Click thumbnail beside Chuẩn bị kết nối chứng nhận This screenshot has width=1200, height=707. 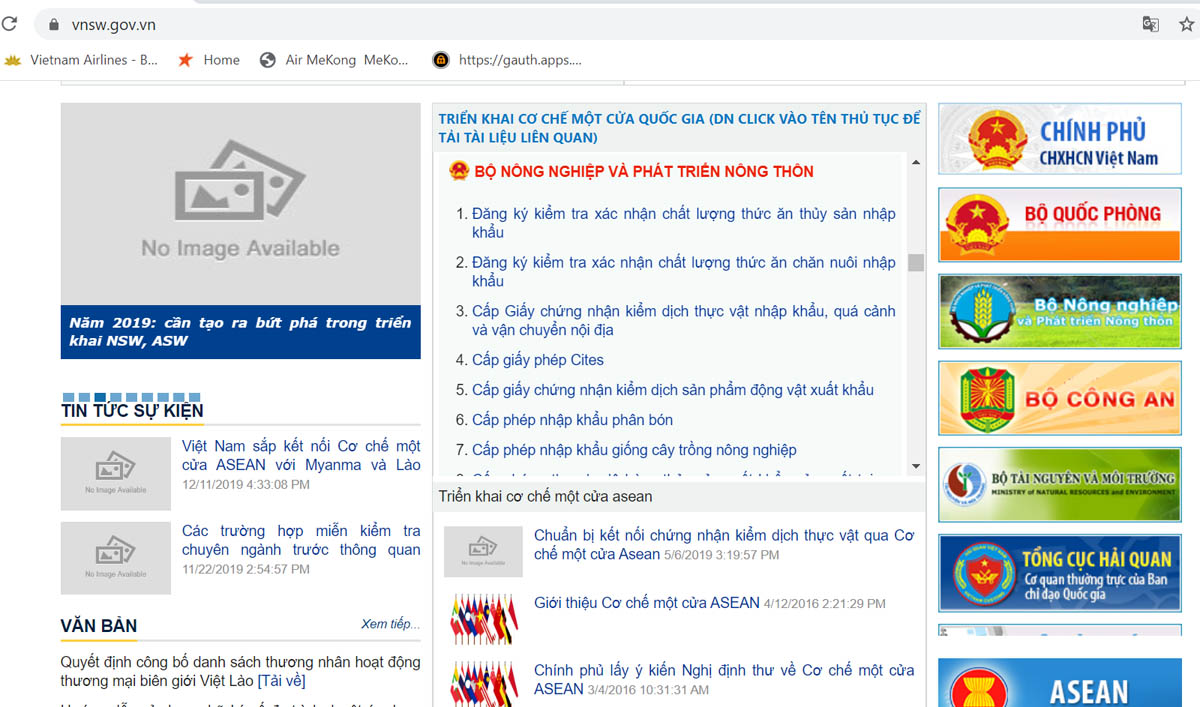(x=484, y=551)
